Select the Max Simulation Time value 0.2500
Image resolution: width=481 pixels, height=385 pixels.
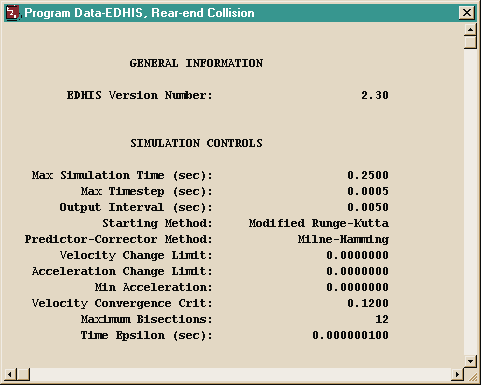(x=368, y=175)
